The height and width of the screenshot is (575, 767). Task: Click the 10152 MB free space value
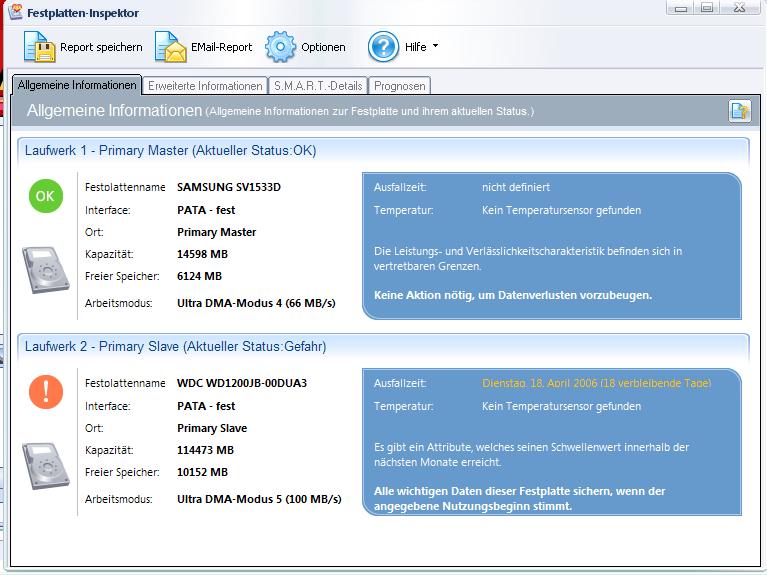202,472
